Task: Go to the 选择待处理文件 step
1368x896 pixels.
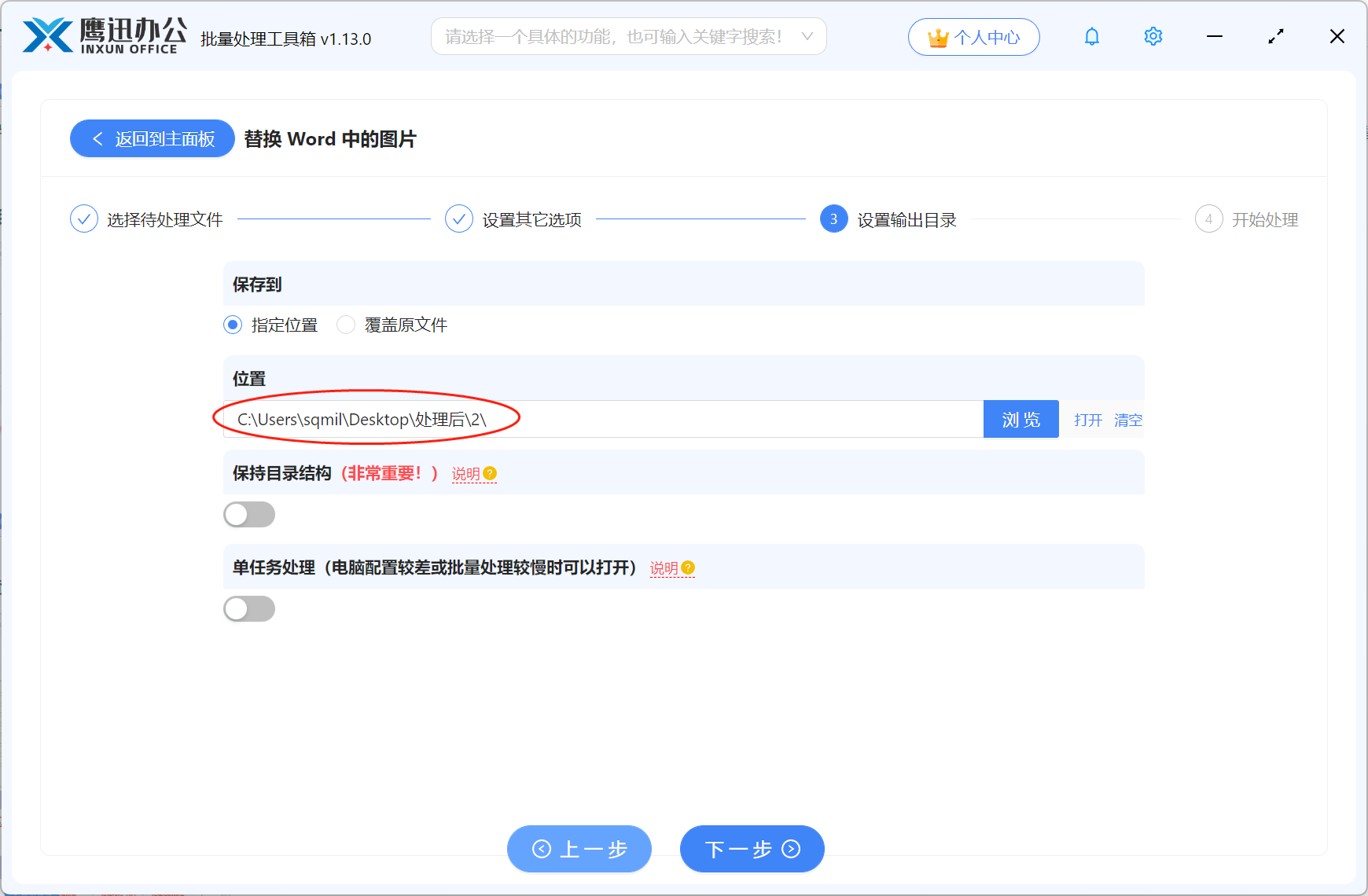Action: (x=165, y=219)
